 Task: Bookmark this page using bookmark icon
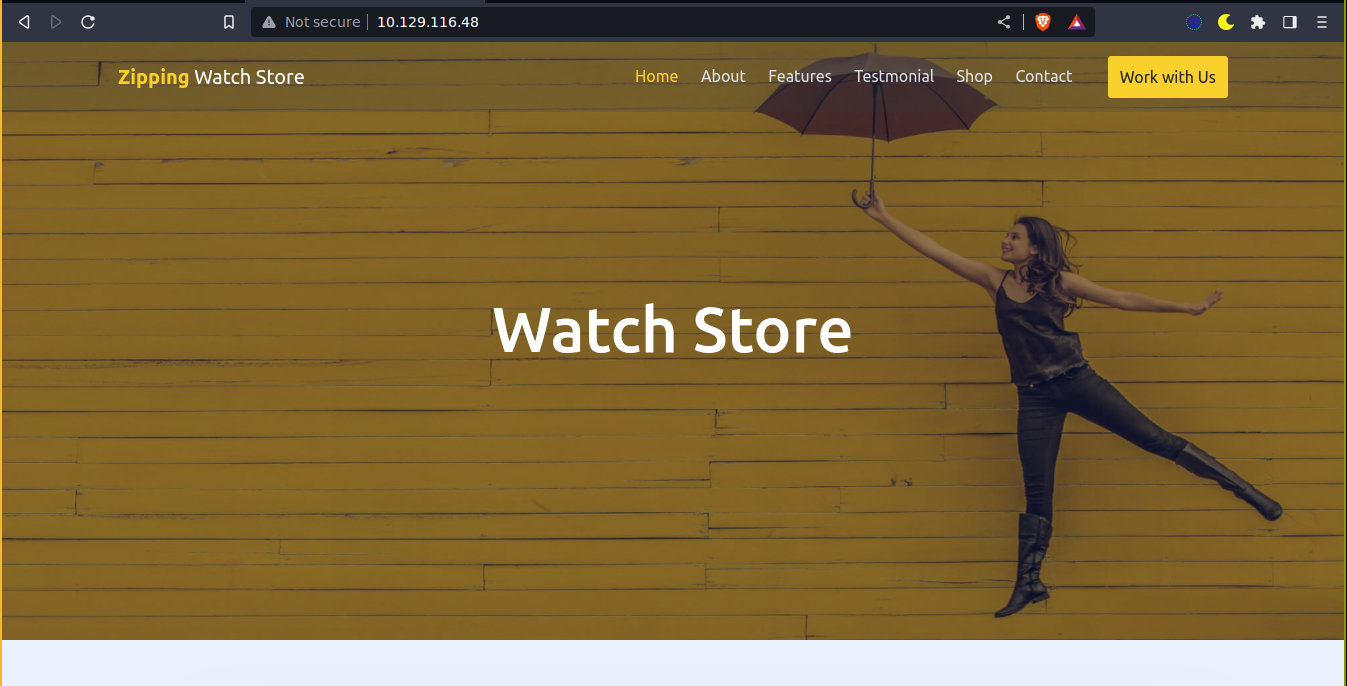[229, 22]
